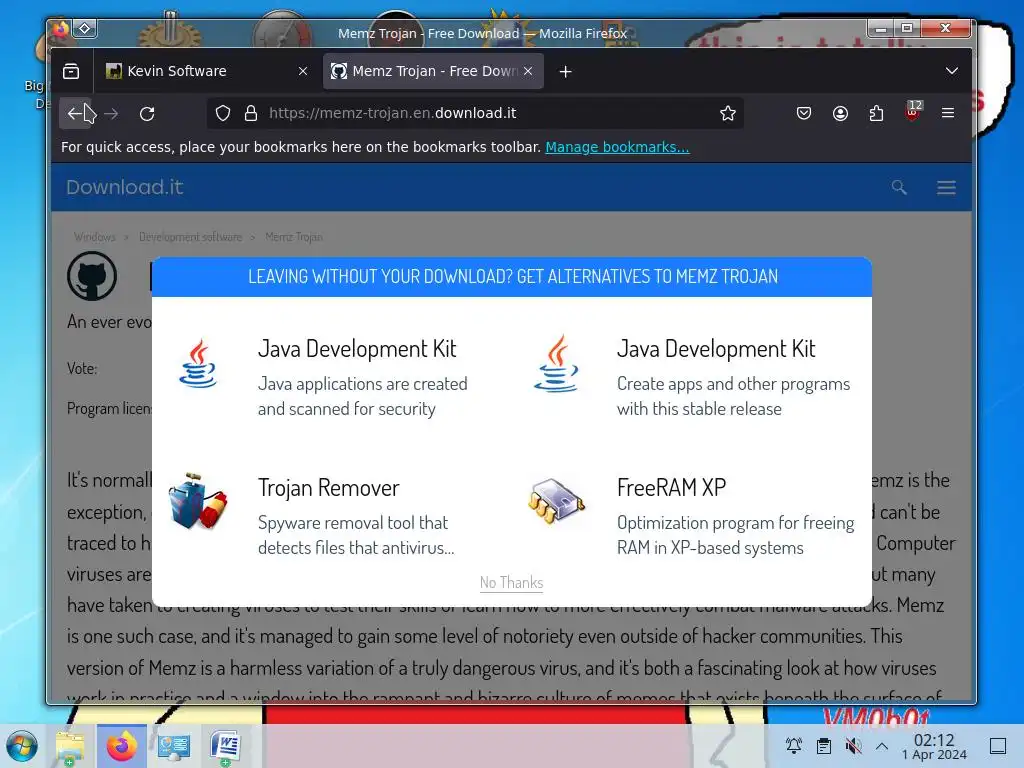The height and width of the screenshot is (768, 1024).
Task: Open the Trojan Remover title
Action: pos(328,488)
